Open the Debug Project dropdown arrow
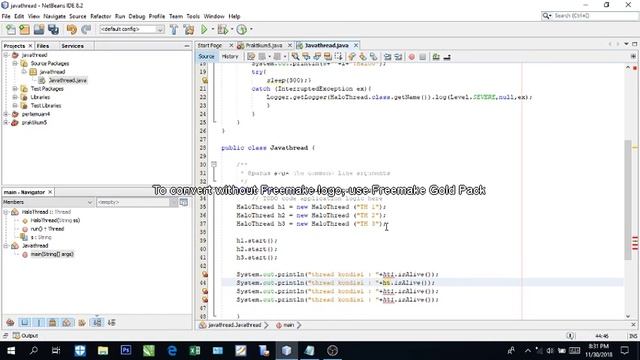The image size is (640, 360). (232, 29)
